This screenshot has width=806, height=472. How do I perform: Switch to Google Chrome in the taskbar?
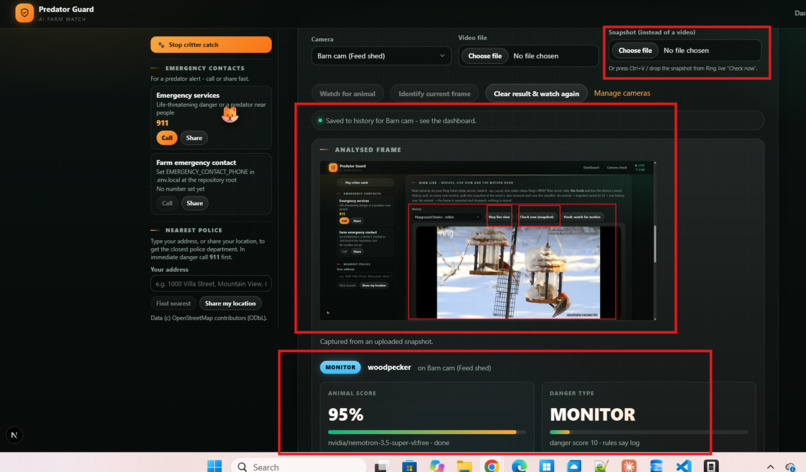point(491,466)
